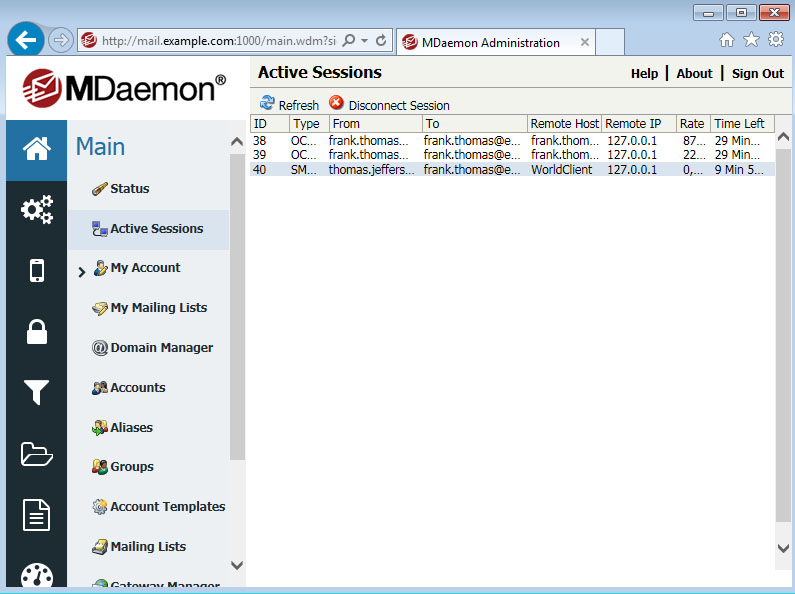795x594 pixels.
Task: Open the gauge dashboard section icon
Action: (x=37, y=575)
